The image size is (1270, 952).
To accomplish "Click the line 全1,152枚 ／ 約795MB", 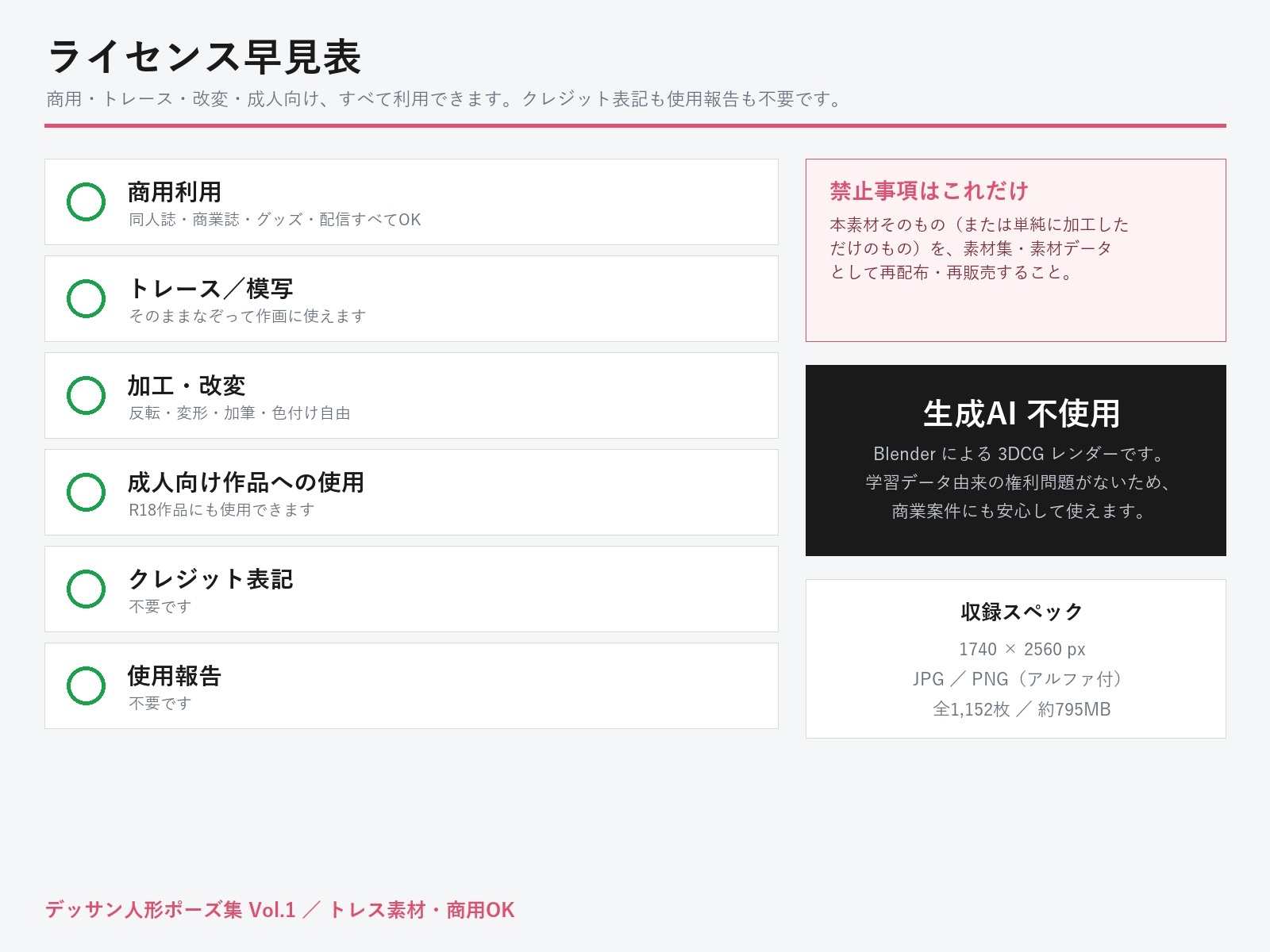I will coord(1022,709).
